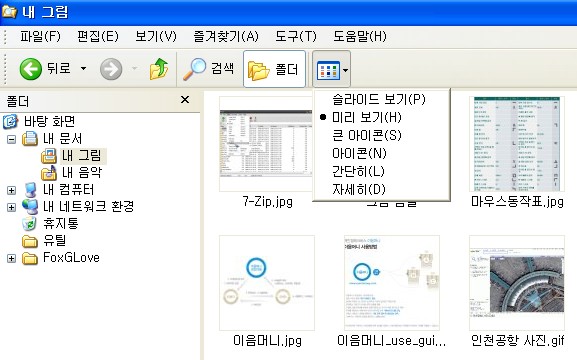
Task: Click the 뒤로 back button label
Action: click(59, 68)
